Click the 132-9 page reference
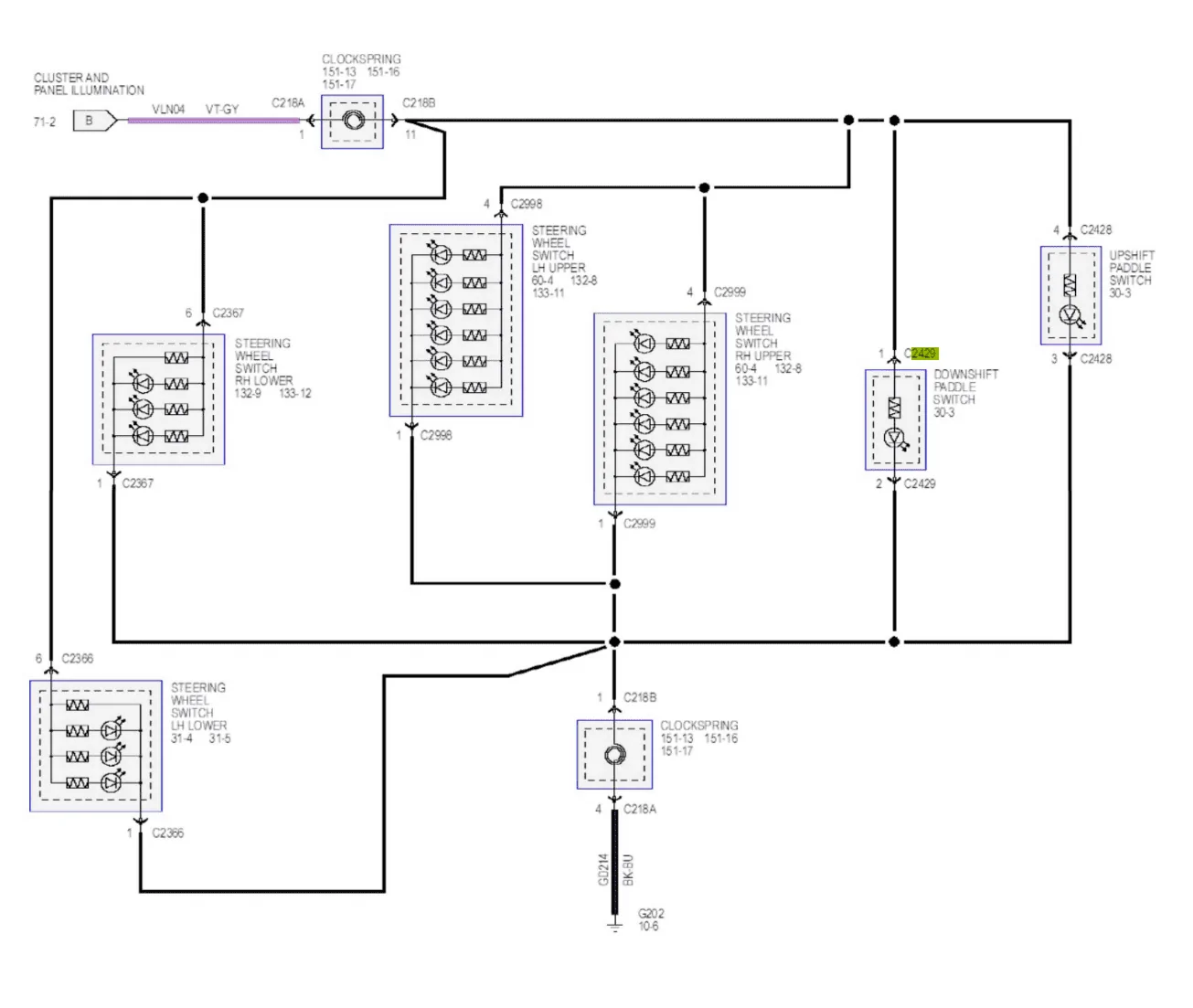Screen dimensions: 1193x1008 click(x=248, y=393)
